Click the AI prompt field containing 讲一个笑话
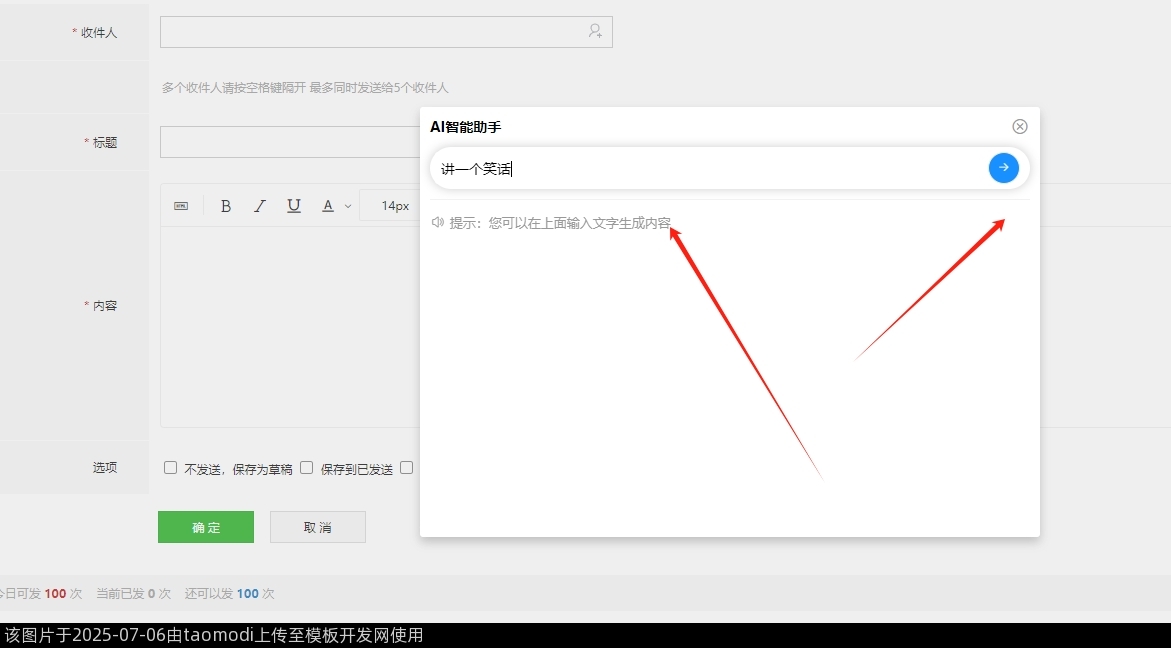Image resolution: width=1171 pixels, height=648 pixels. 700,169
